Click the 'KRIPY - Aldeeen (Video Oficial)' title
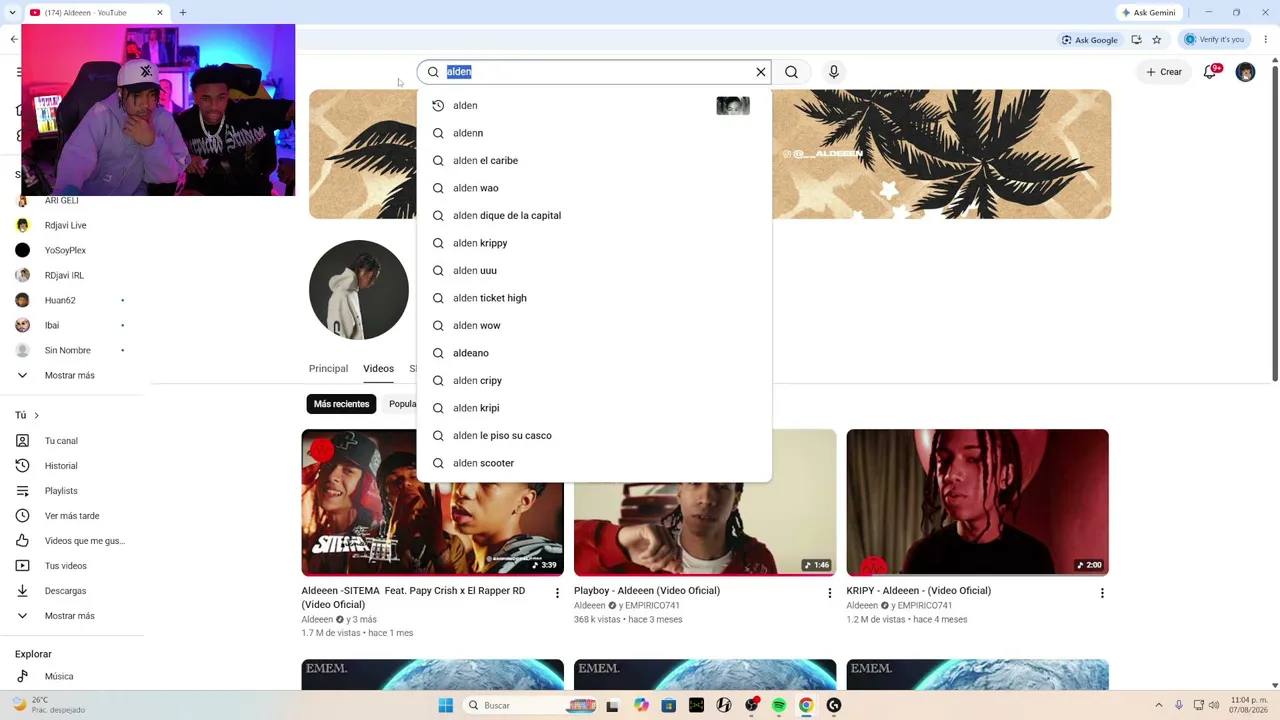The height and width of the screenshot is (720, 1280). tap(918, 591)
